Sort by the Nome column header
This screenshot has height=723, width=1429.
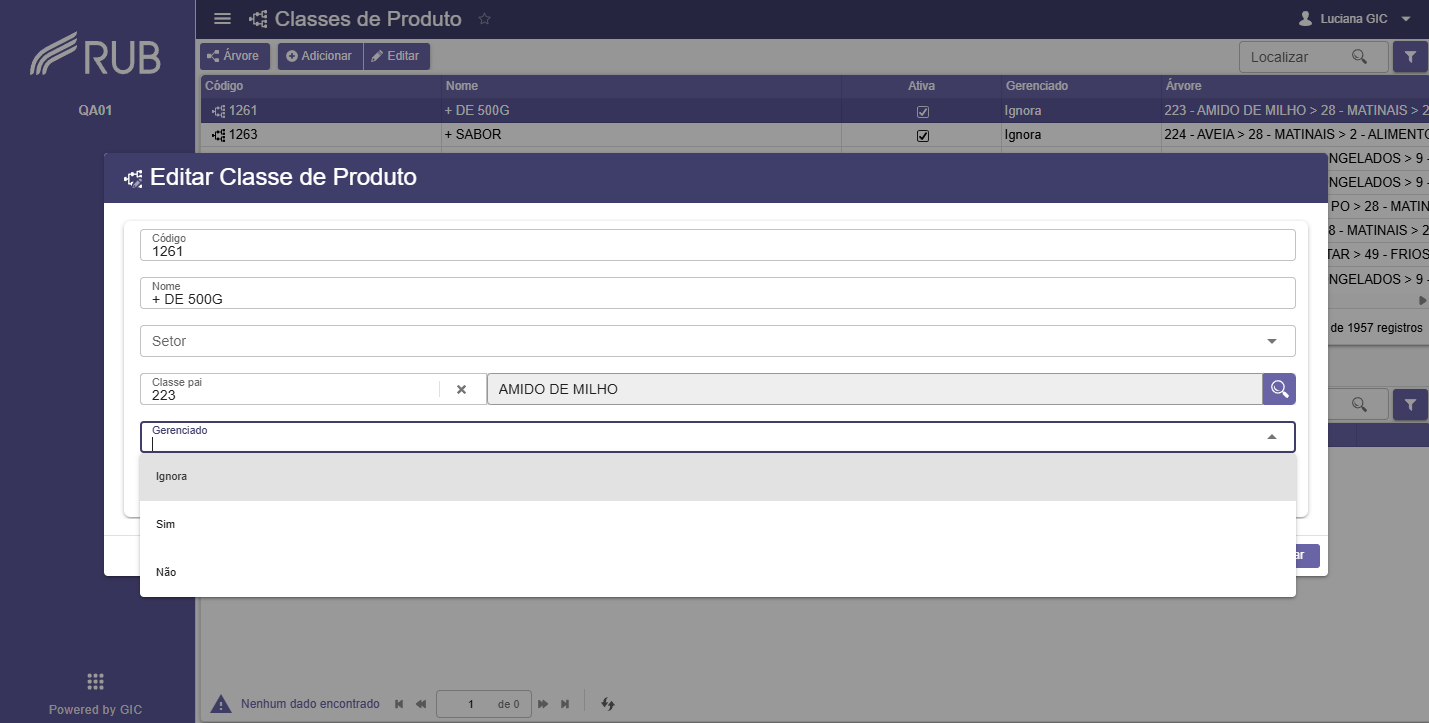coord(641,86)
